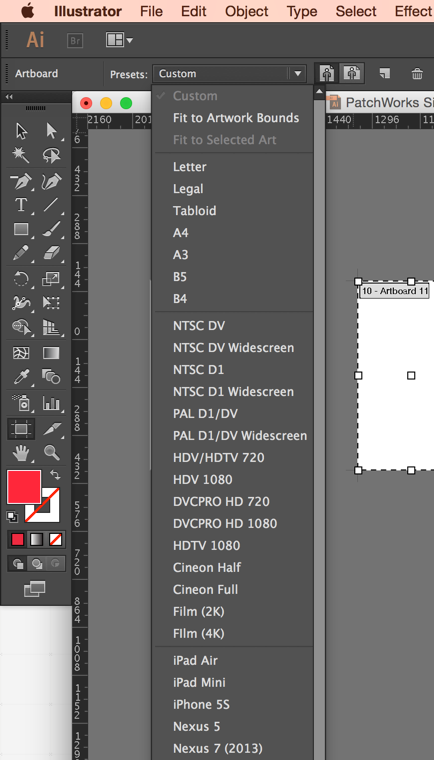
Task: Select the Width tool
Action: 21,303
